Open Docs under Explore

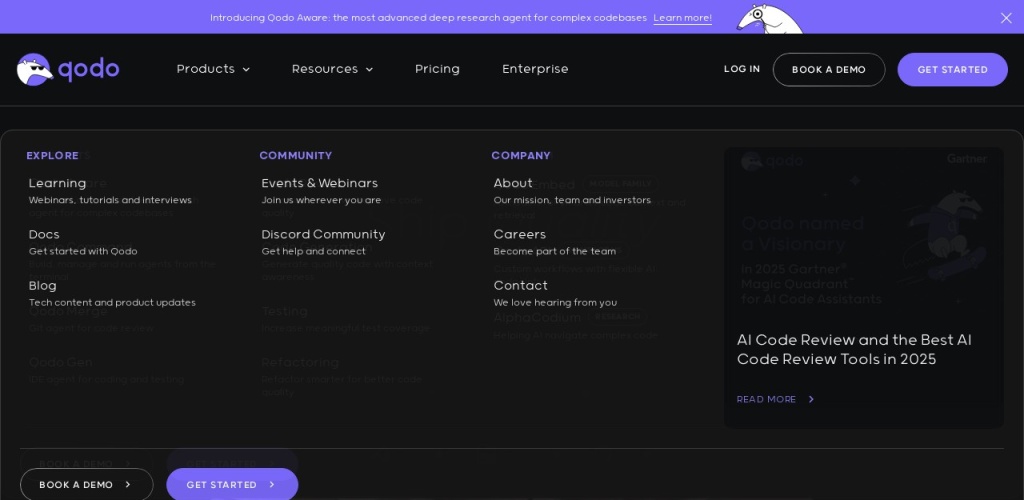pyautogui.click(x=44, y=234)
